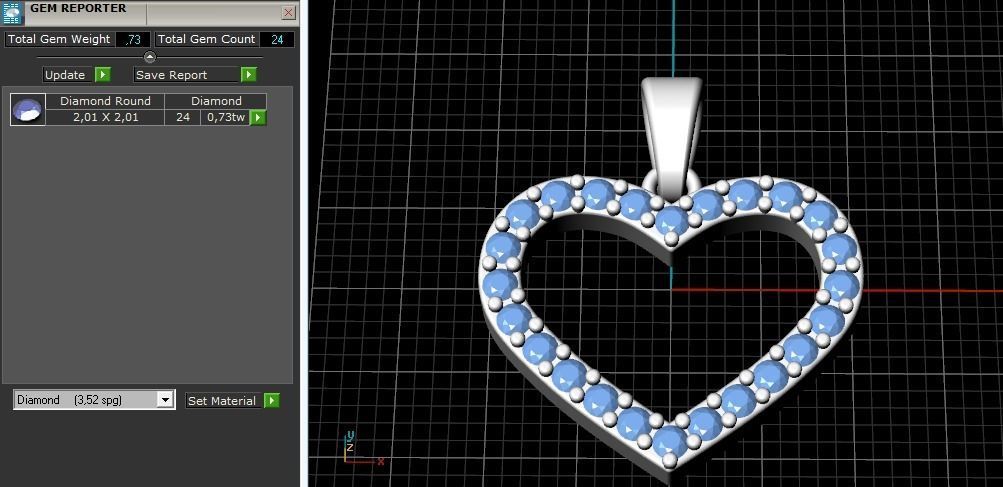1003x487 pixels.
Task: Collapse the panel with the round arrow toggle
Action: 150,57
